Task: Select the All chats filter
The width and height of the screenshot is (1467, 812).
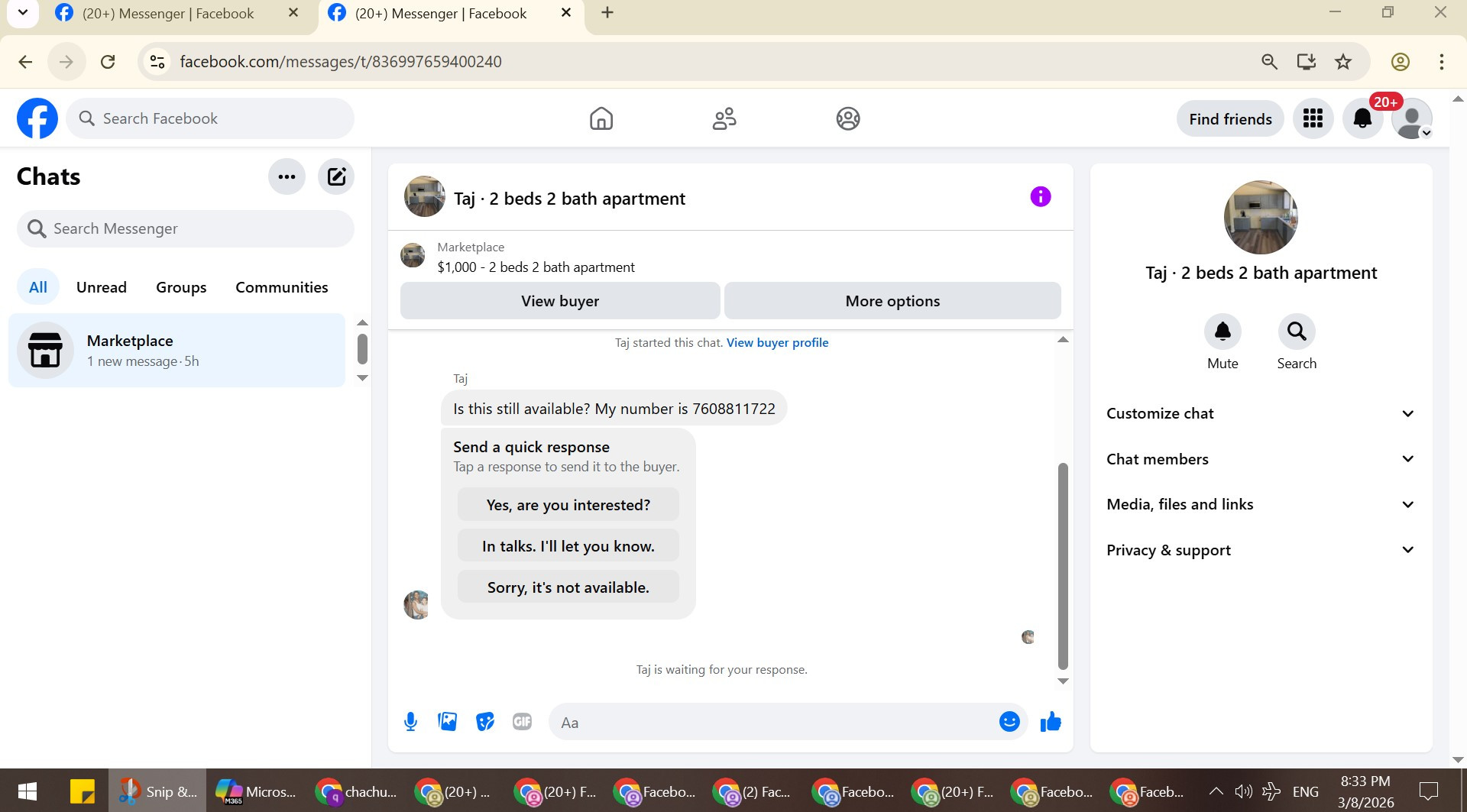Action: pos(38,287)
